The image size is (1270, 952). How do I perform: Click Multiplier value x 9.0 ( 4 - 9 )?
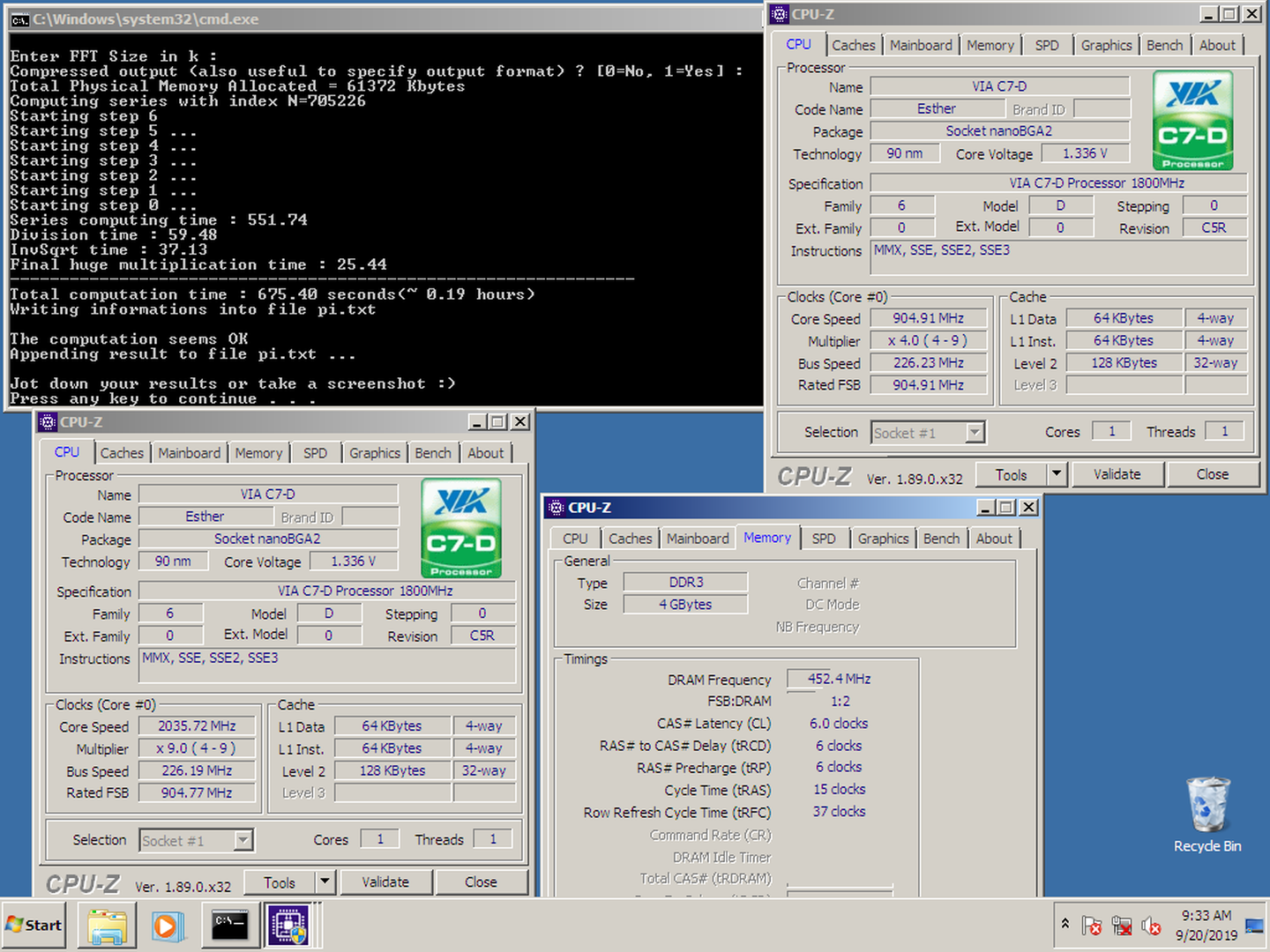197,748
